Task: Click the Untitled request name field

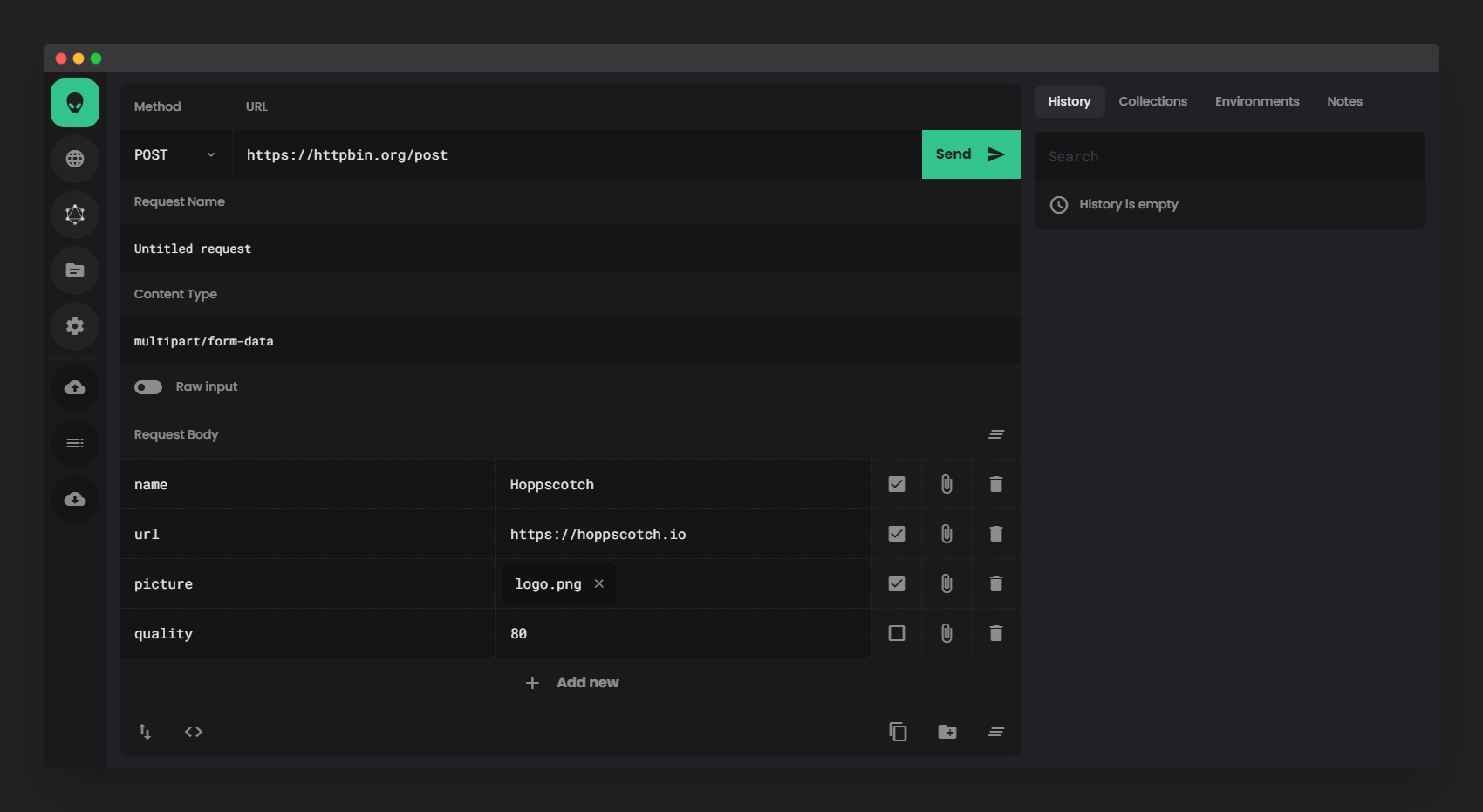Action: [x=571, y=249]
